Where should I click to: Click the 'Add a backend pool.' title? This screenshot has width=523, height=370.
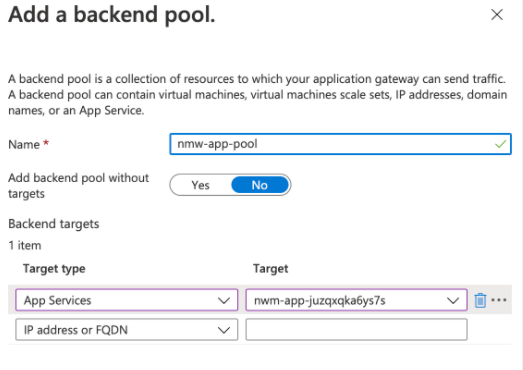pos(112,15)
